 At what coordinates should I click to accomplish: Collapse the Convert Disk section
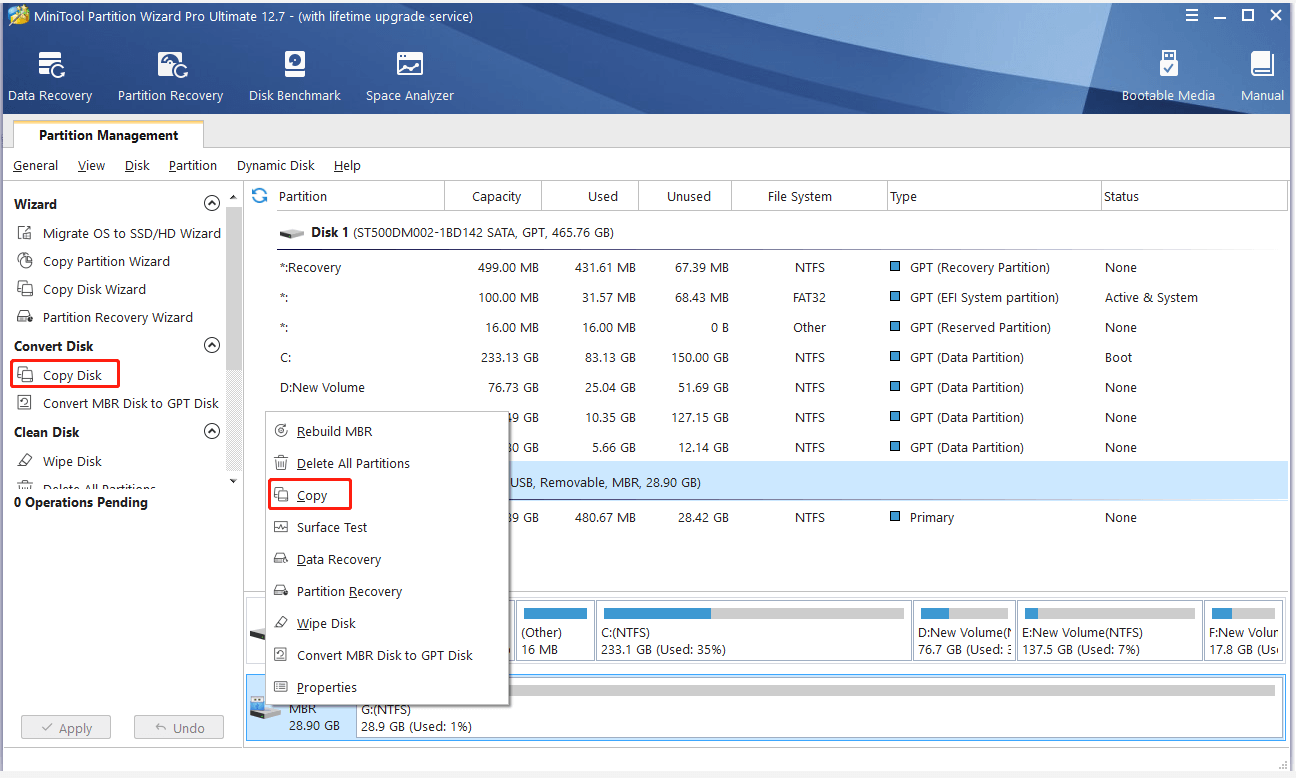click(x=212, y=345)
